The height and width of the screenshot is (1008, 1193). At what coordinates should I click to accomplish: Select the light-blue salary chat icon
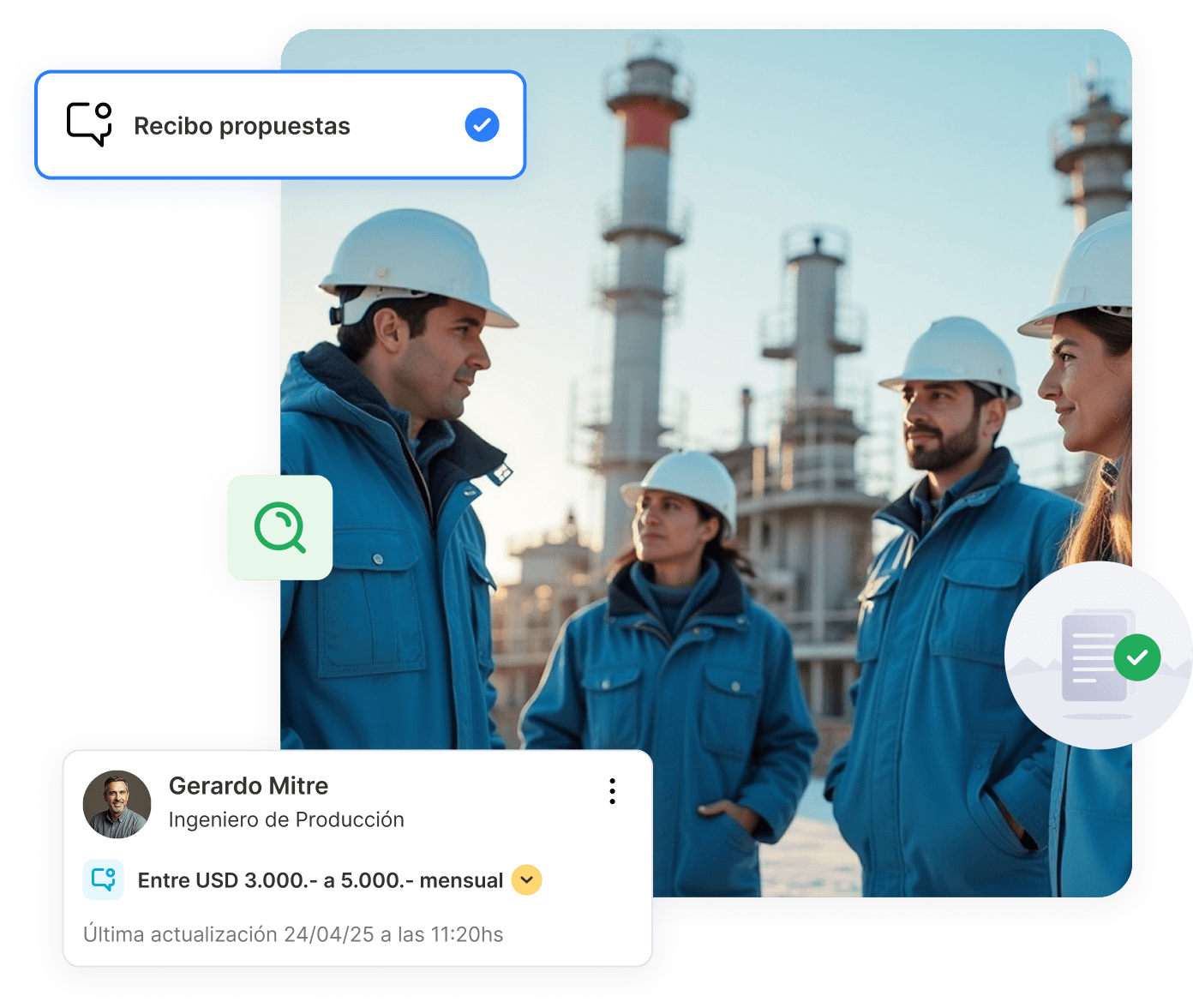tap(104, 879)
